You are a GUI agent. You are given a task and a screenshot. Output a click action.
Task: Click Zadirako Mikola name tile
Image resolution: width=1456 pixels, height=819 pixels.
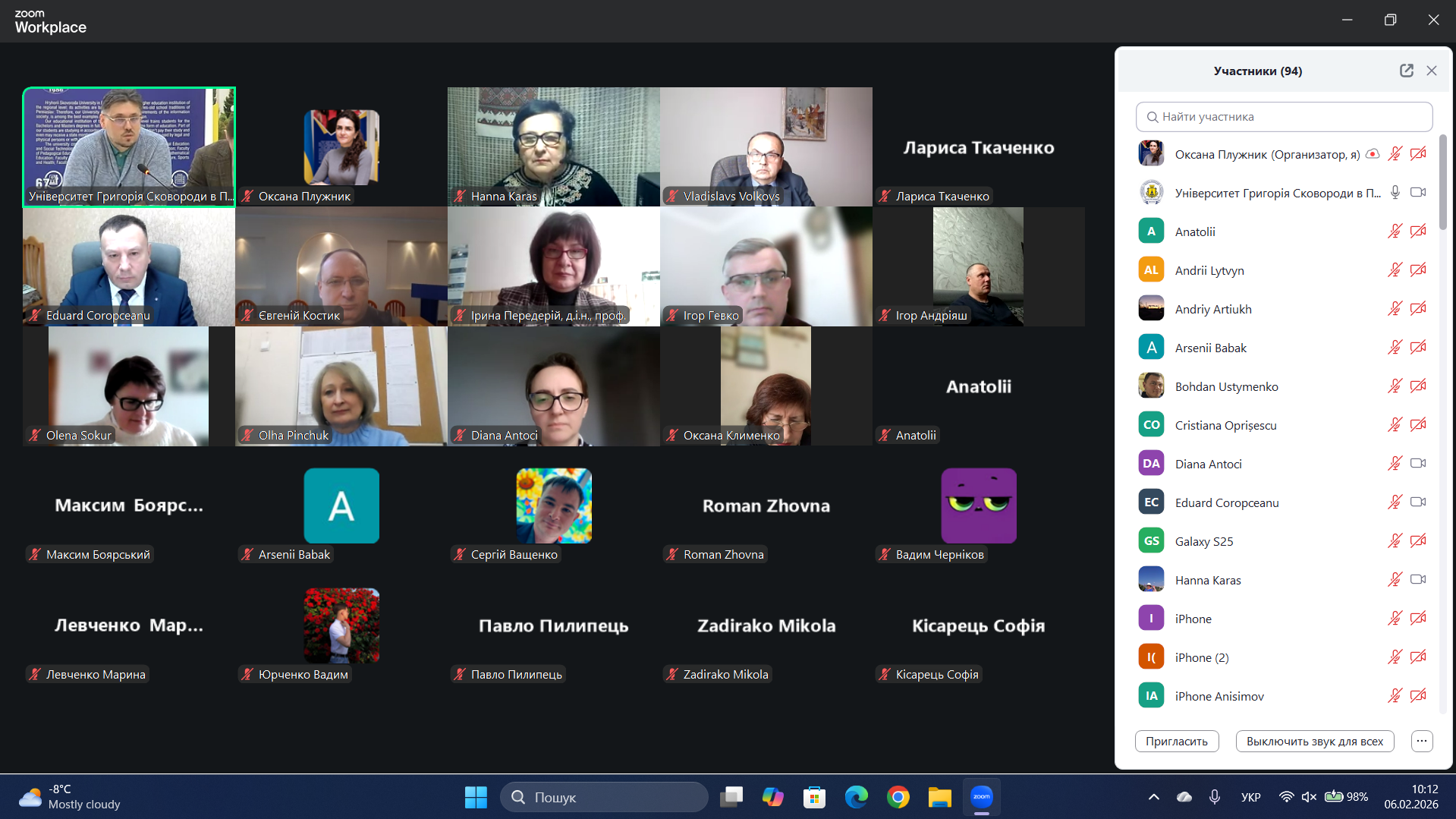[766, 625]
